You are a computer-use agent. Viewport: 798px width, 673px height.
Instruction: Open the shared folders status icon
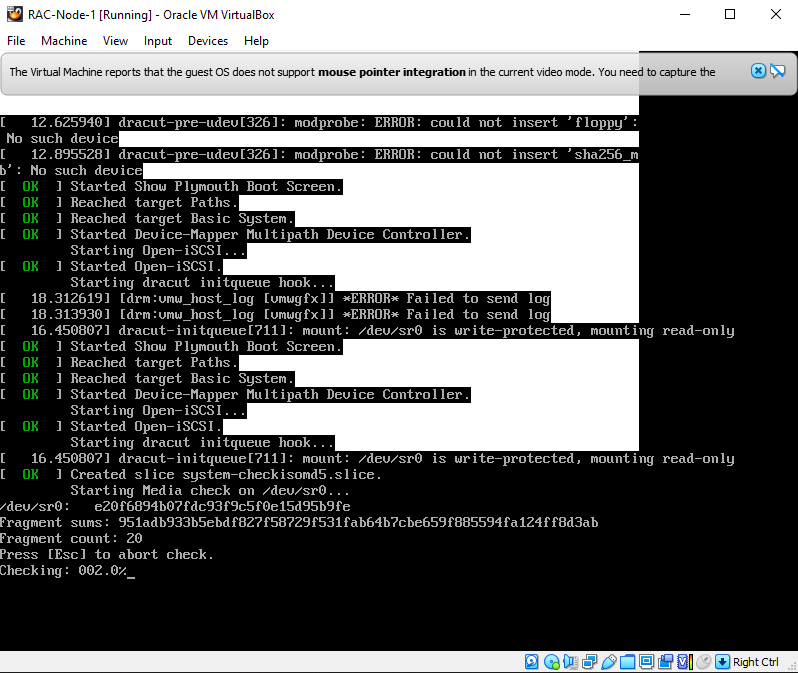[x=627, y=662]
